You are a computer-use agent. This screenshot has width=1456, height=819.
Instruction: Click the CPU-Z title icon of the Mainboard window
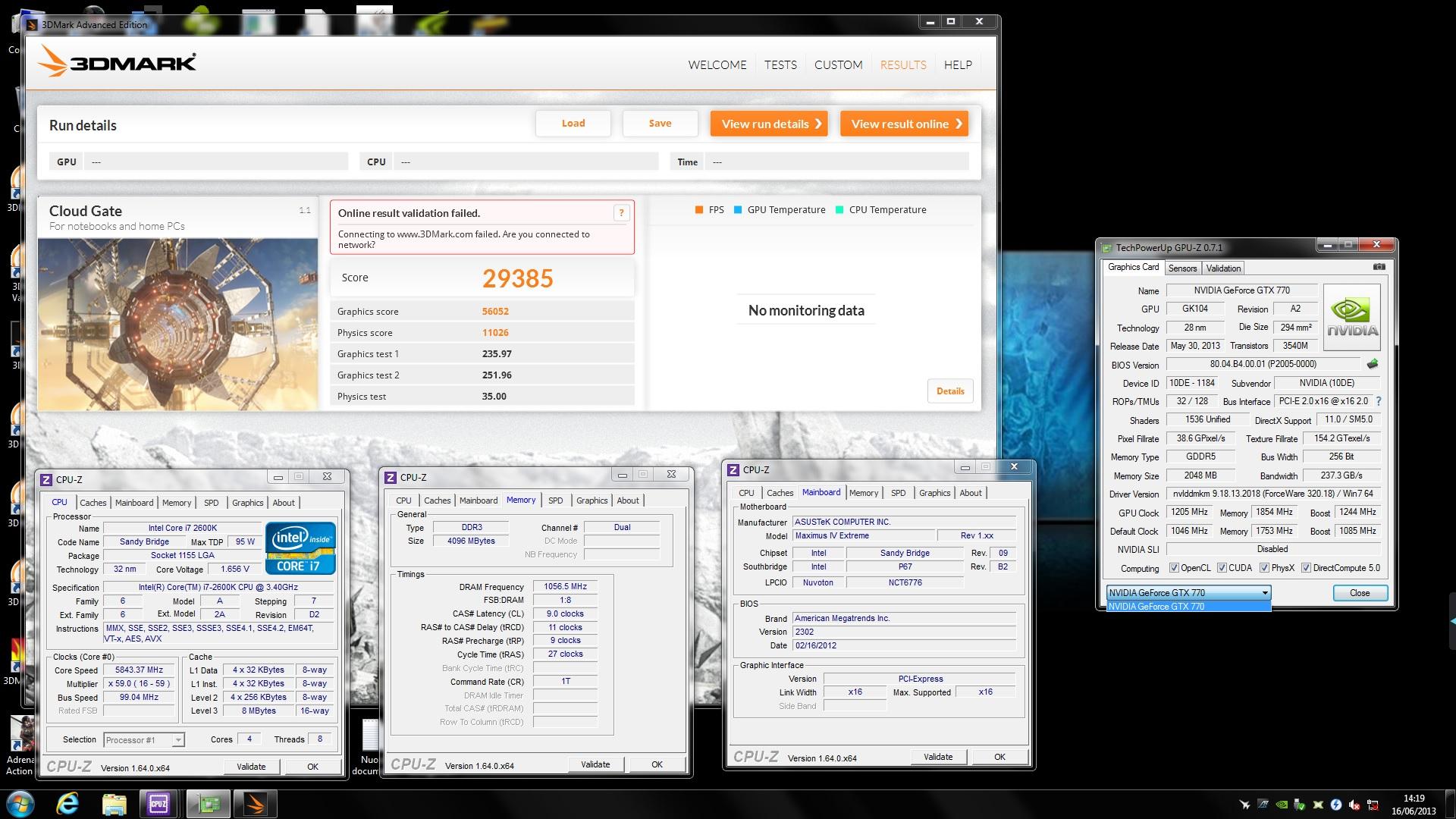733,469
